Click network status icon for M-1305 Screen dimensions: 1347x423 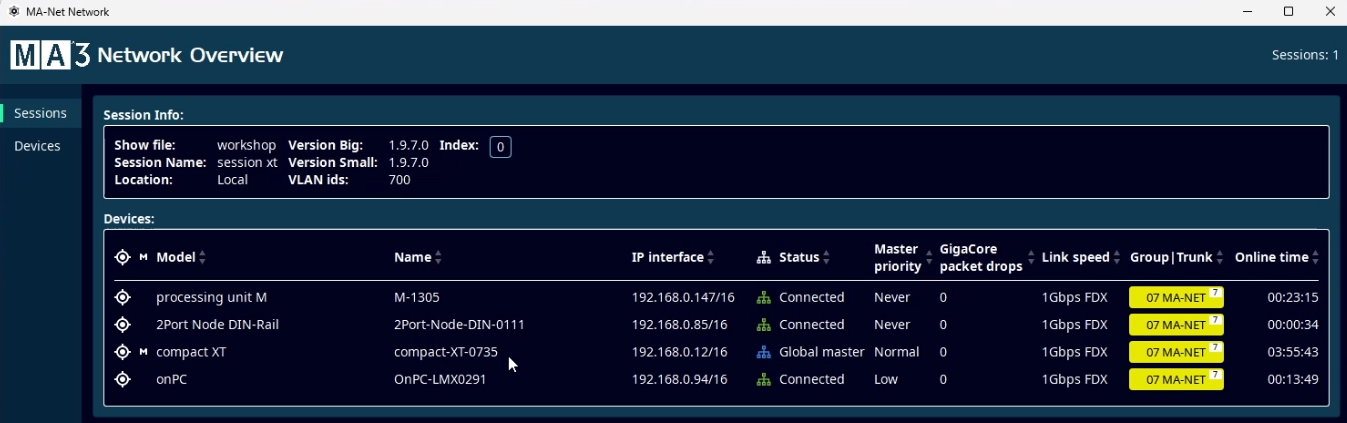pos(764,297)
